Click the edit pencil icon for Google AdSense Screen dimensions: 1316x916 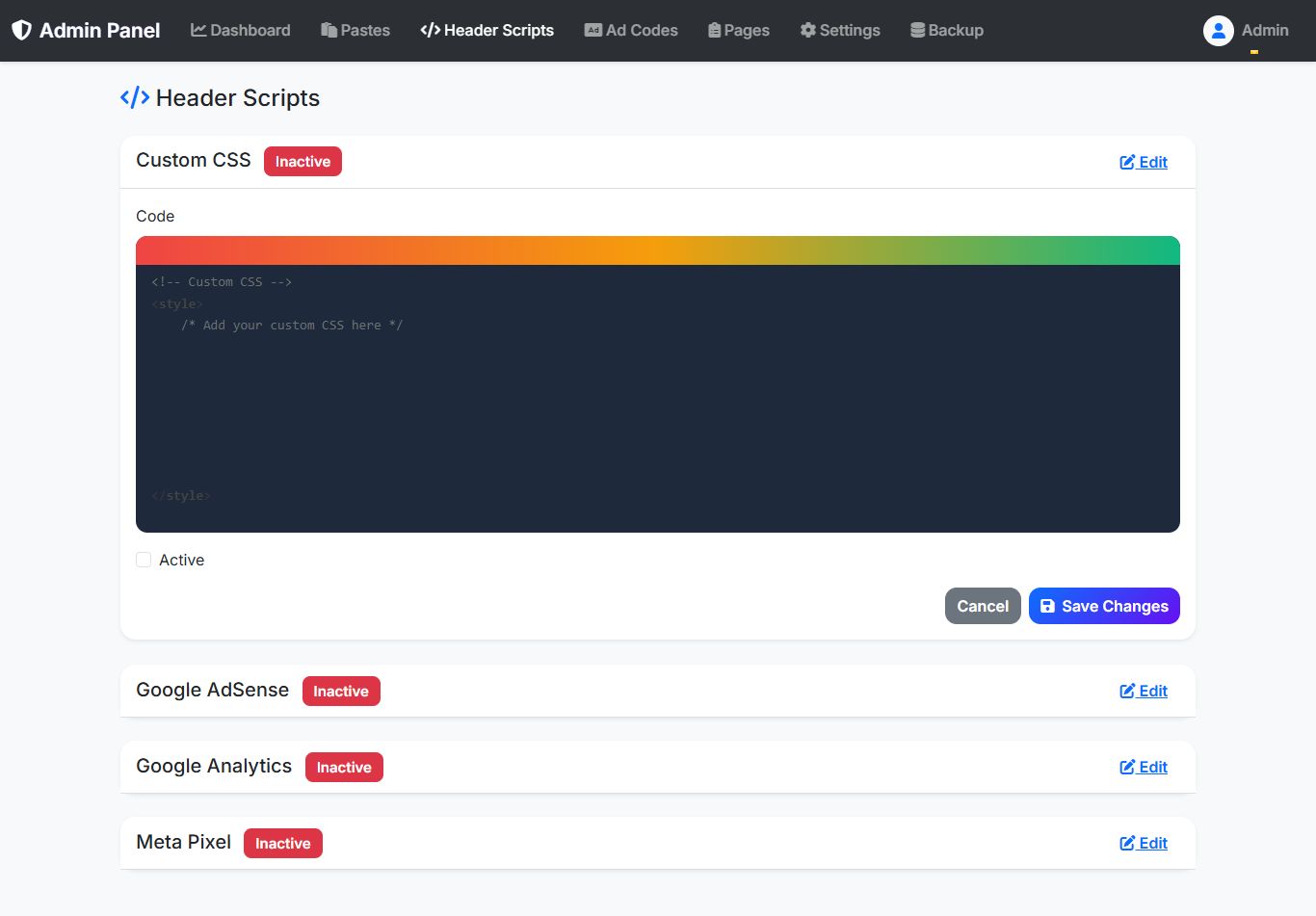pos(1127,691)
